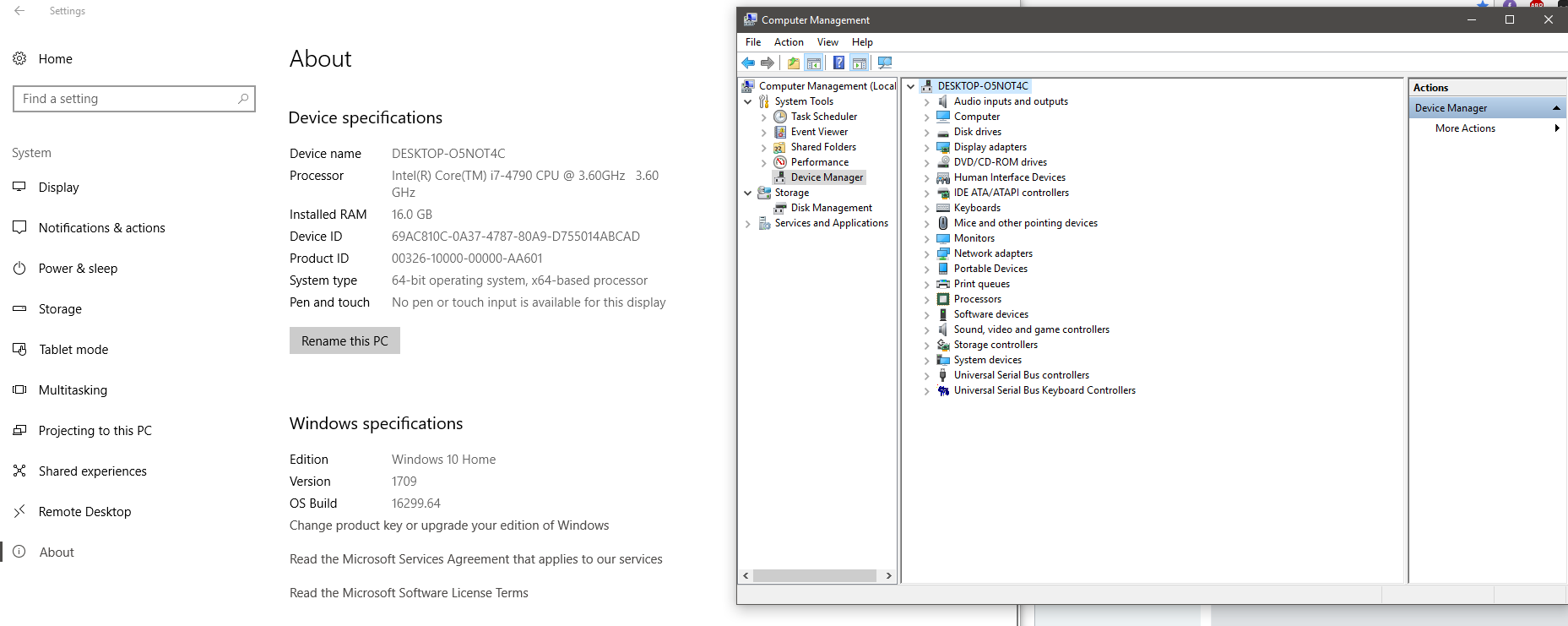The image size is (1568, 626).
Task: Open the Action menu
Action: pyautogui.click(x=789, y=42)
